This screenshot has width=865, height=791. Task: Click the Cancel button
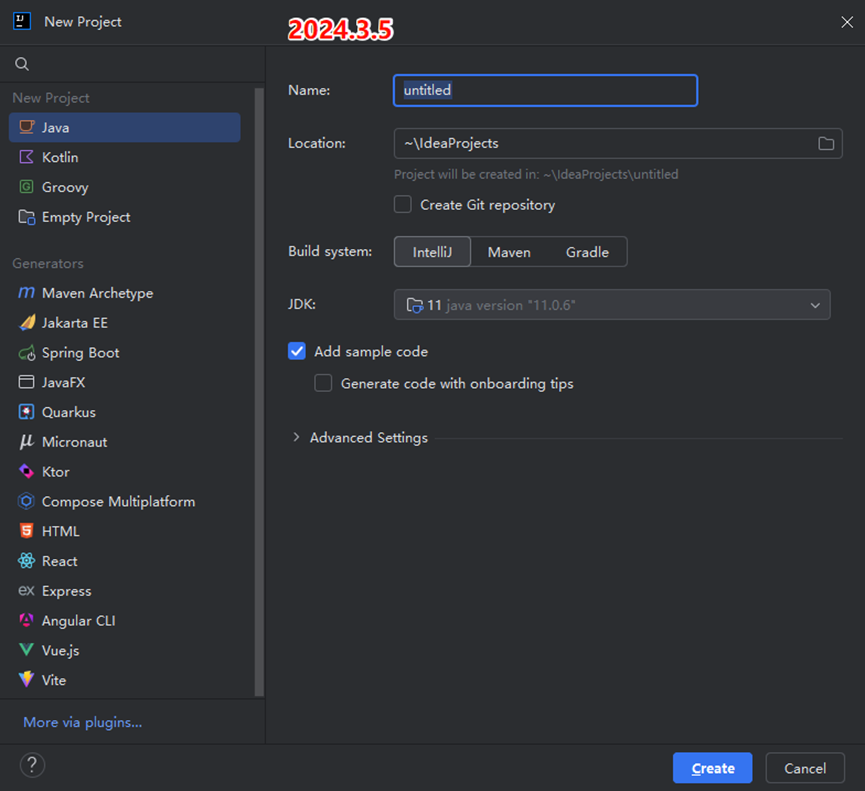tap(805, 768)
